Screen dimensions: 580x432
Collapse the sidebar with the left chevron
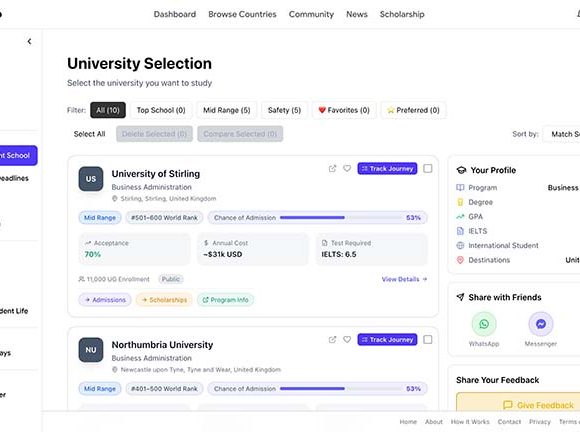(29, 41)
